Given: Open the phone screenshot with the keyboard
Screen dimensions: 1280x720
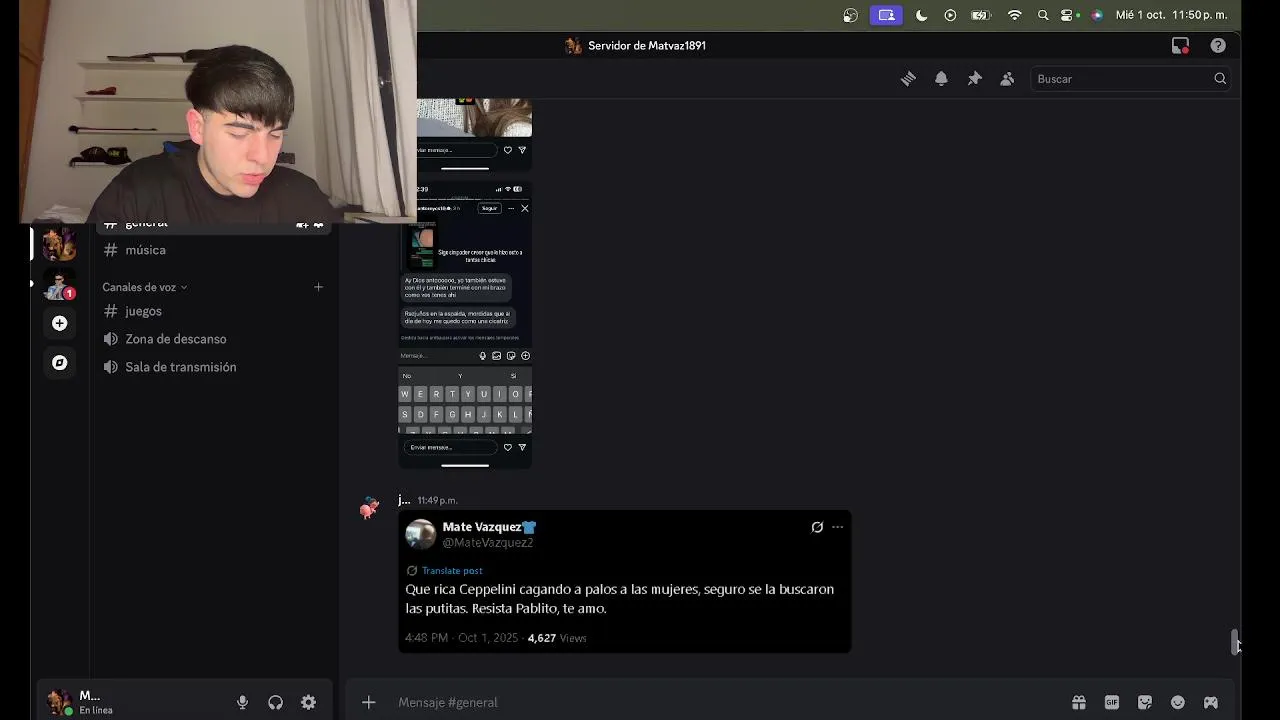Looking at the screenshot, I should click(x=465, y=324).
